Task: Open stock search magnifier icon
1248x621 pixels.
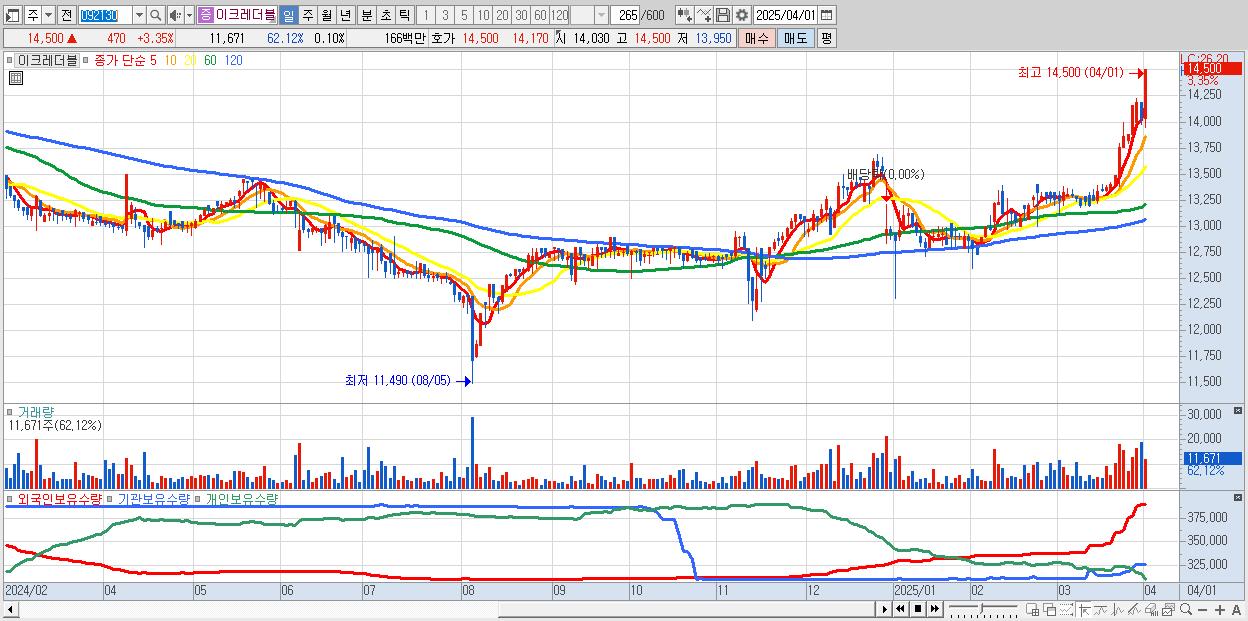Action: pos(156,15)
